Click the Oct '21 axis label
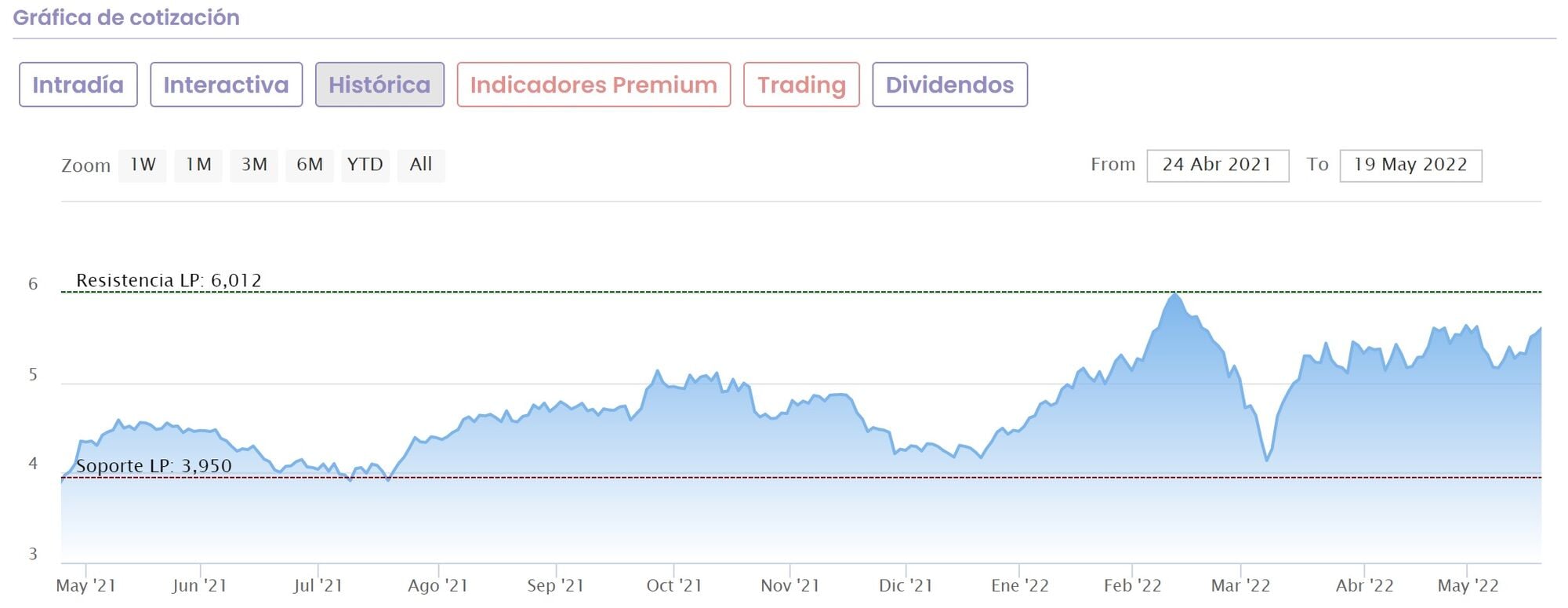The width and height of the screenshot is (1568, 608). [674, 585]
